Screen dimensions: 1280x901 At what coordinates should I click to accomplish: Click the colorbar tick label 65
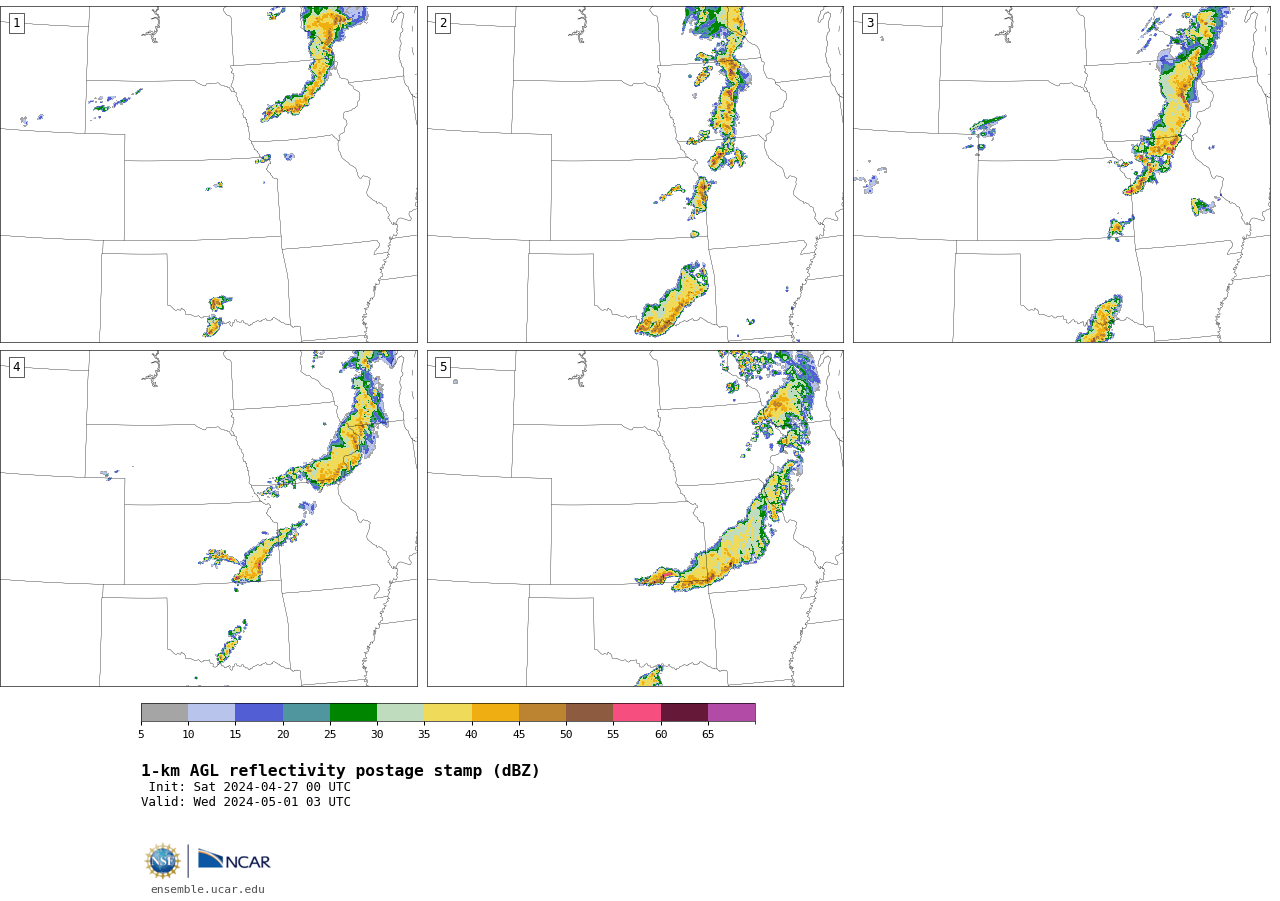(x=708, y=735)
